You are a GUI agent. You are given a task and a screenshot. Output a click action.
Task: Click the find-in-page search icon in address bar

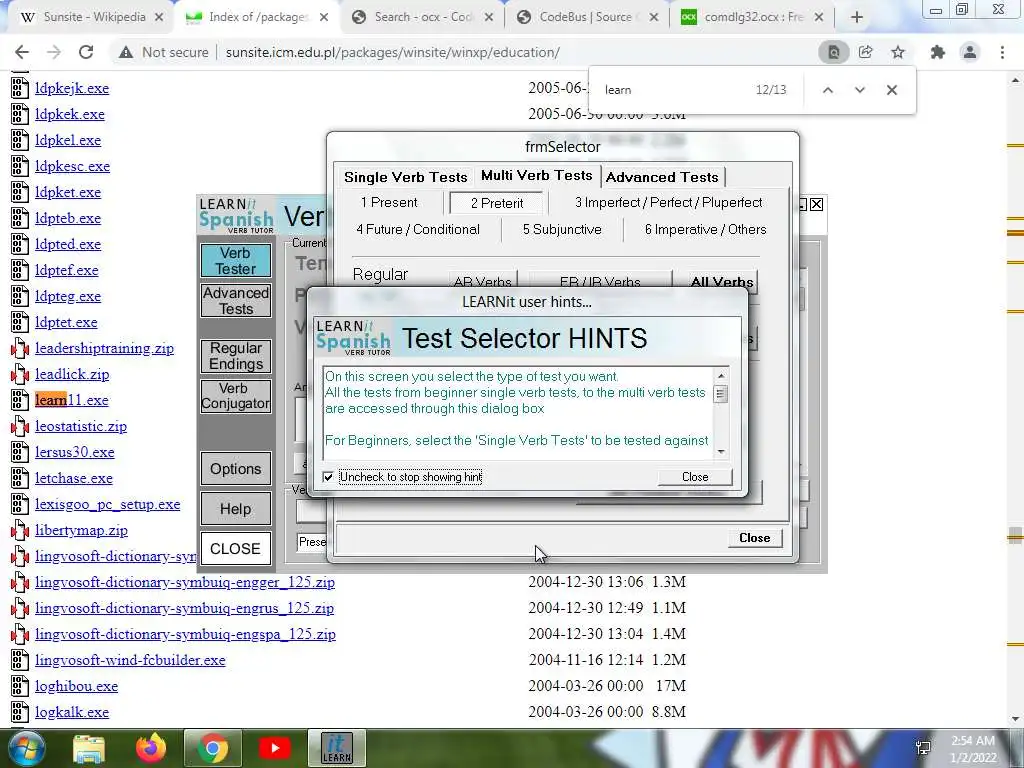[x=834, y=52]
